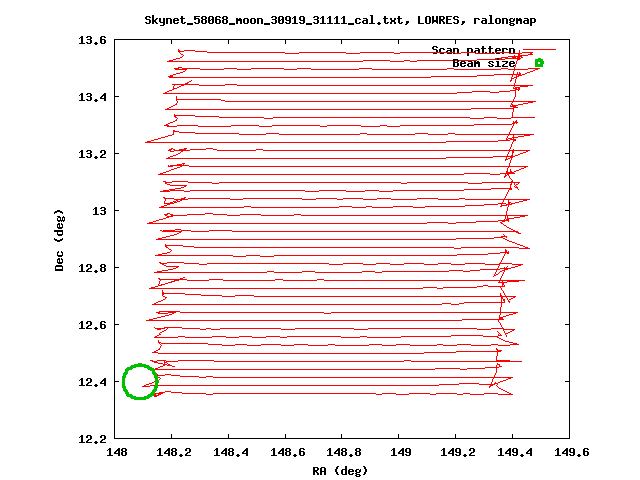Click the 13.6 tick label on Dec axis
This screenshot has width=640, height=480.
point(92,40)
